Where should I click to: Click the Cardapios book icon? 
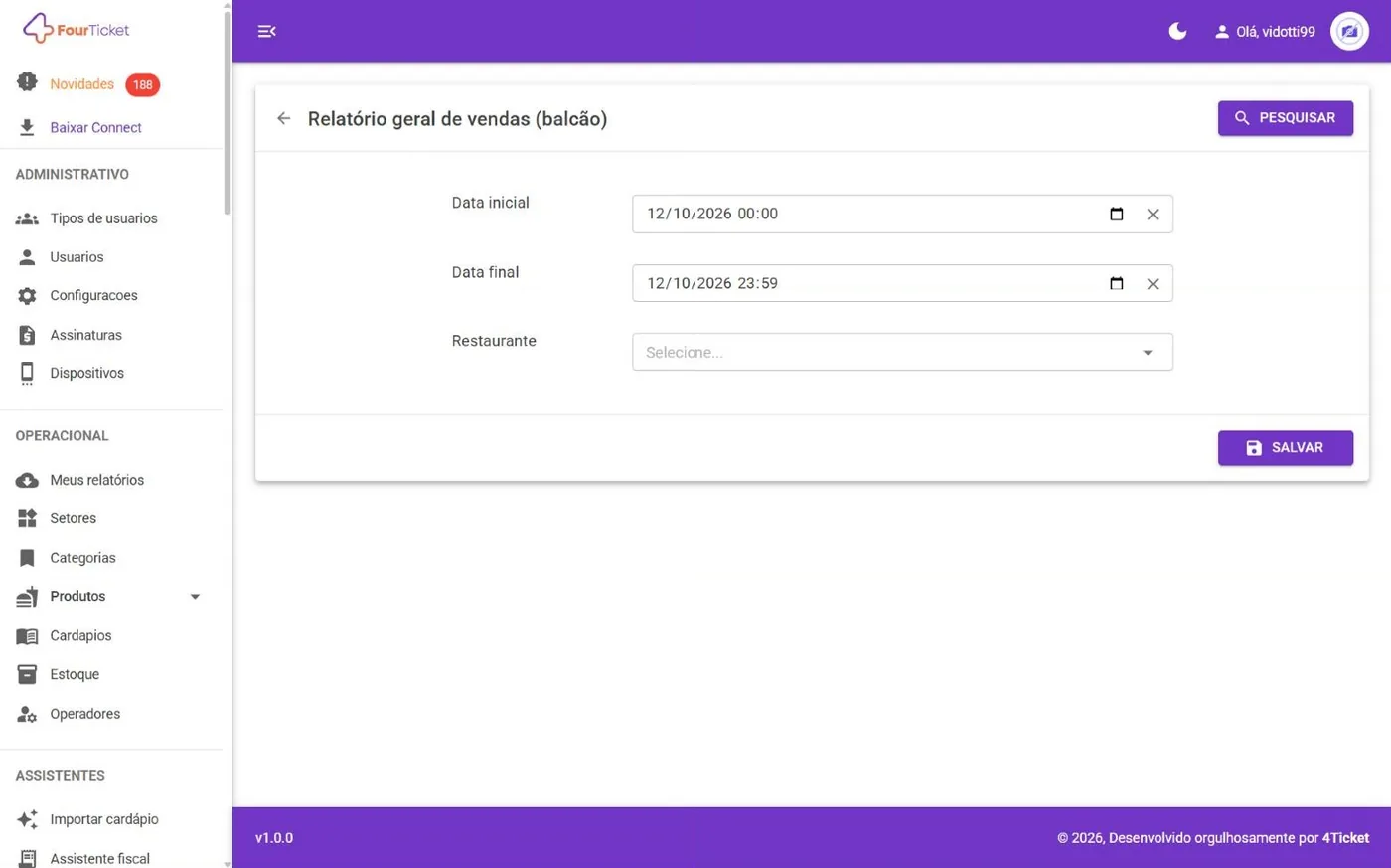click(27, 636)
